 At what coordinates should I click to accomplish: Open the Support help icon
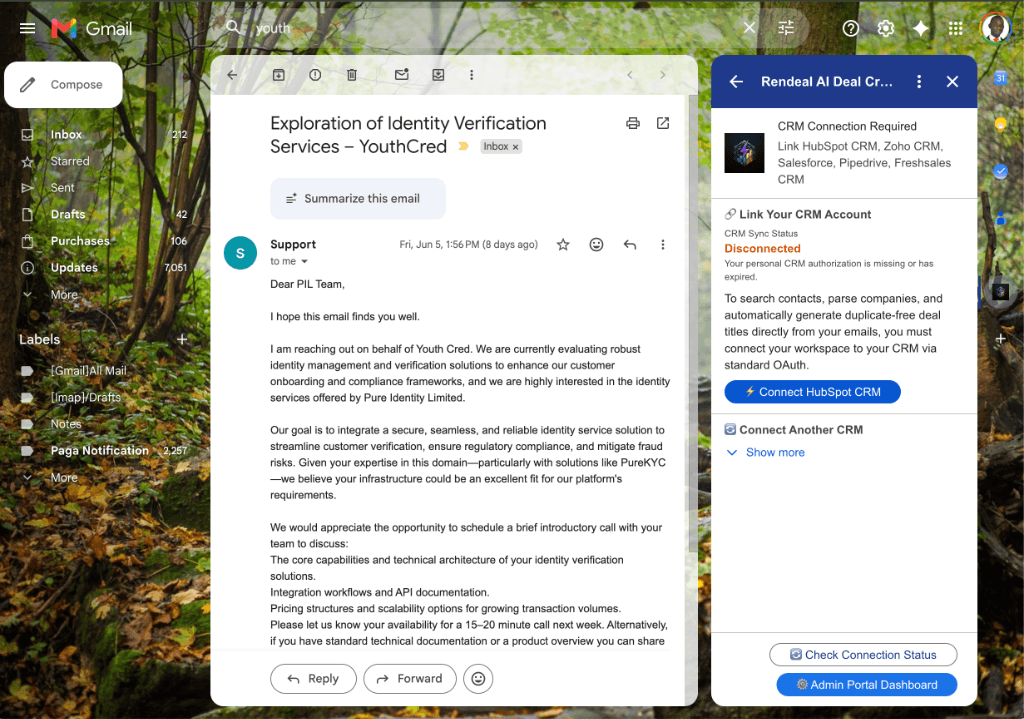tap(850, 28)
